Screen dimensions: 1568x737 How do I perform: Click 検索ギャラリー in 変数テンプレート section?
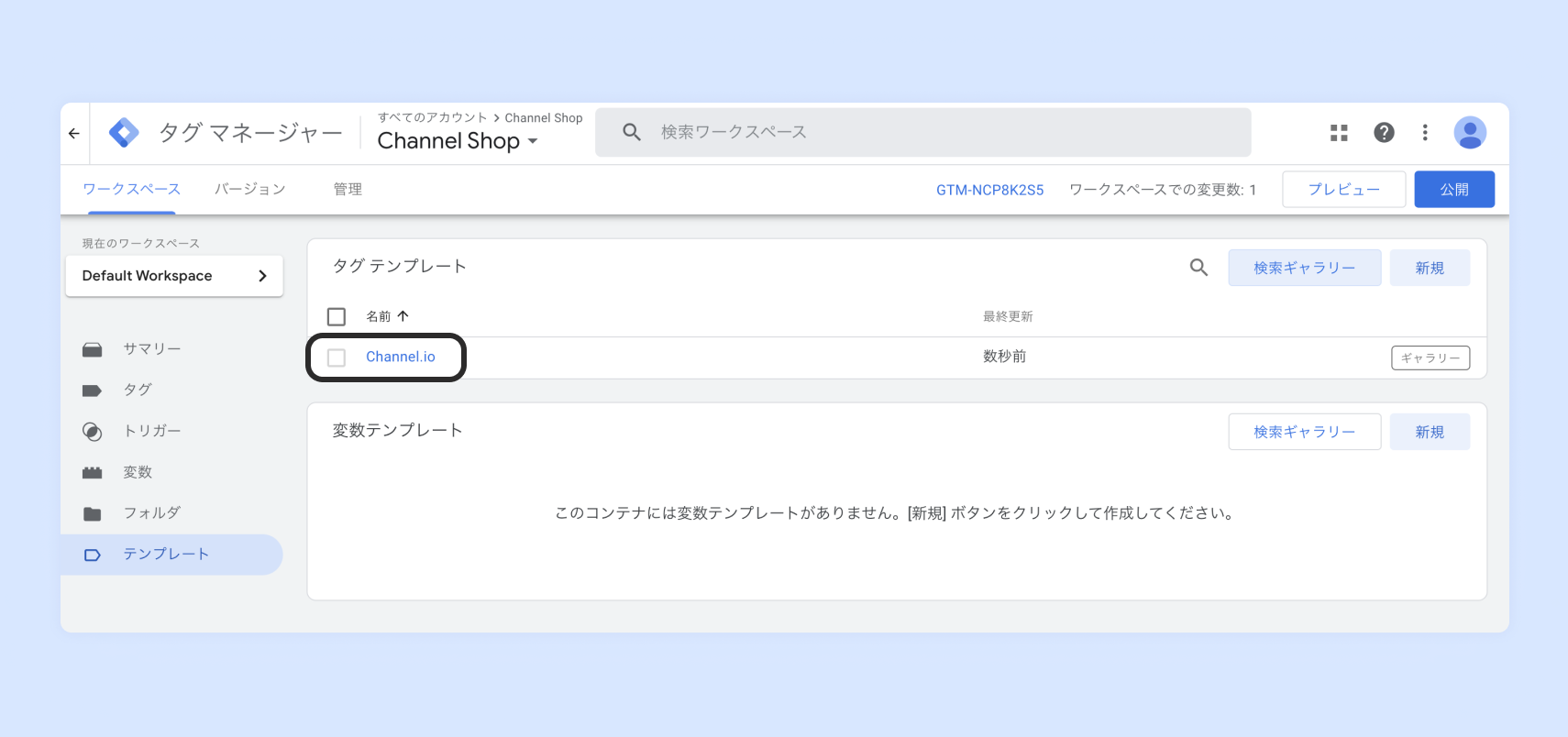tap(1305, 432)
